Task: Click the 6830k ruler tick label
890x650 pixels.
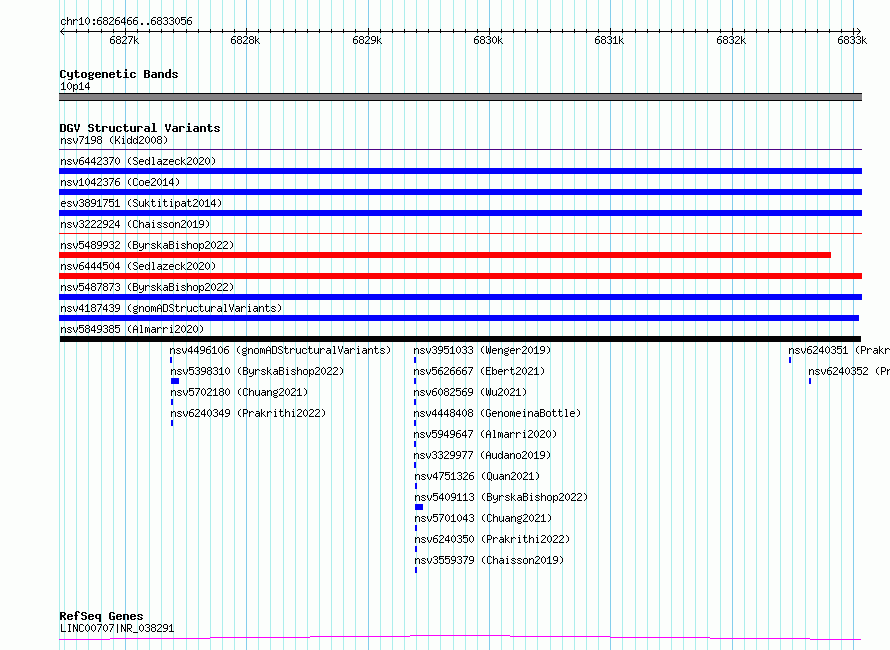Action: (x=488, y=40)
